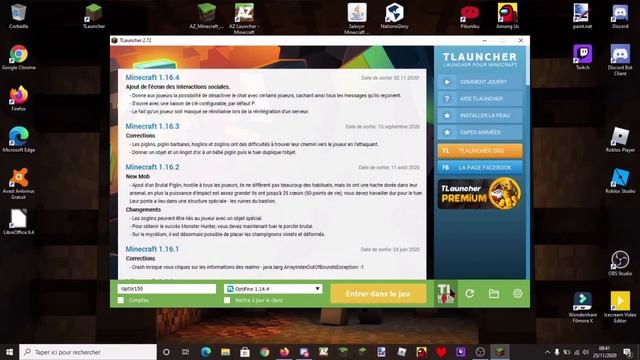Click the question mark icon beside 'Aide TLauncher'
The height and width of the screenshot is (360, 640).
click(x=447, y=99)
